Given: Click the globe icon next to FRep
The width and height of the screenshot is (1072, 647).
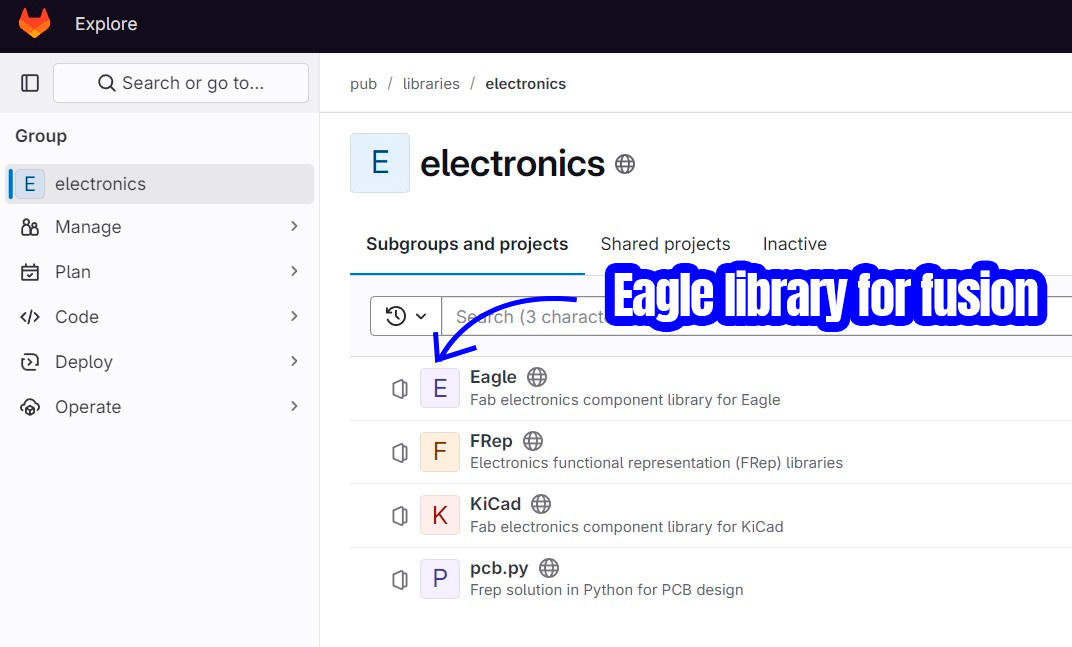Looking at the screenshot, I should coord(533,441).
